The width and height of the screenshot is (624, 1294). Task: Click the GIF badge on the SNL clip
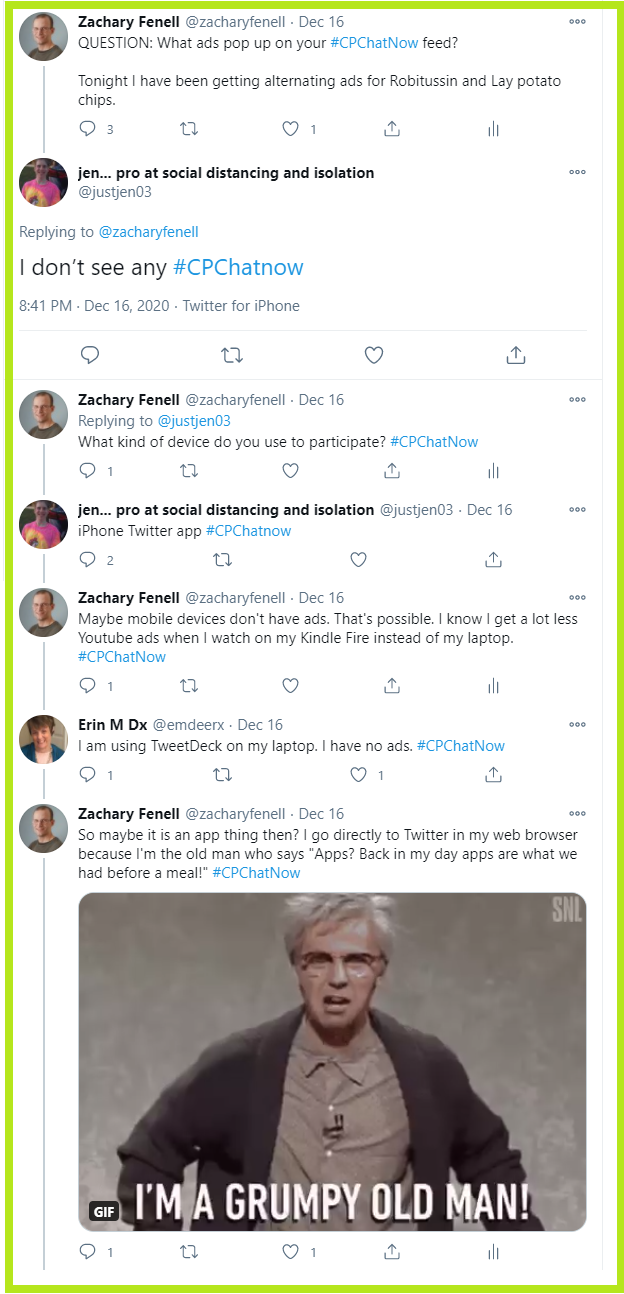pos(102,1210)
